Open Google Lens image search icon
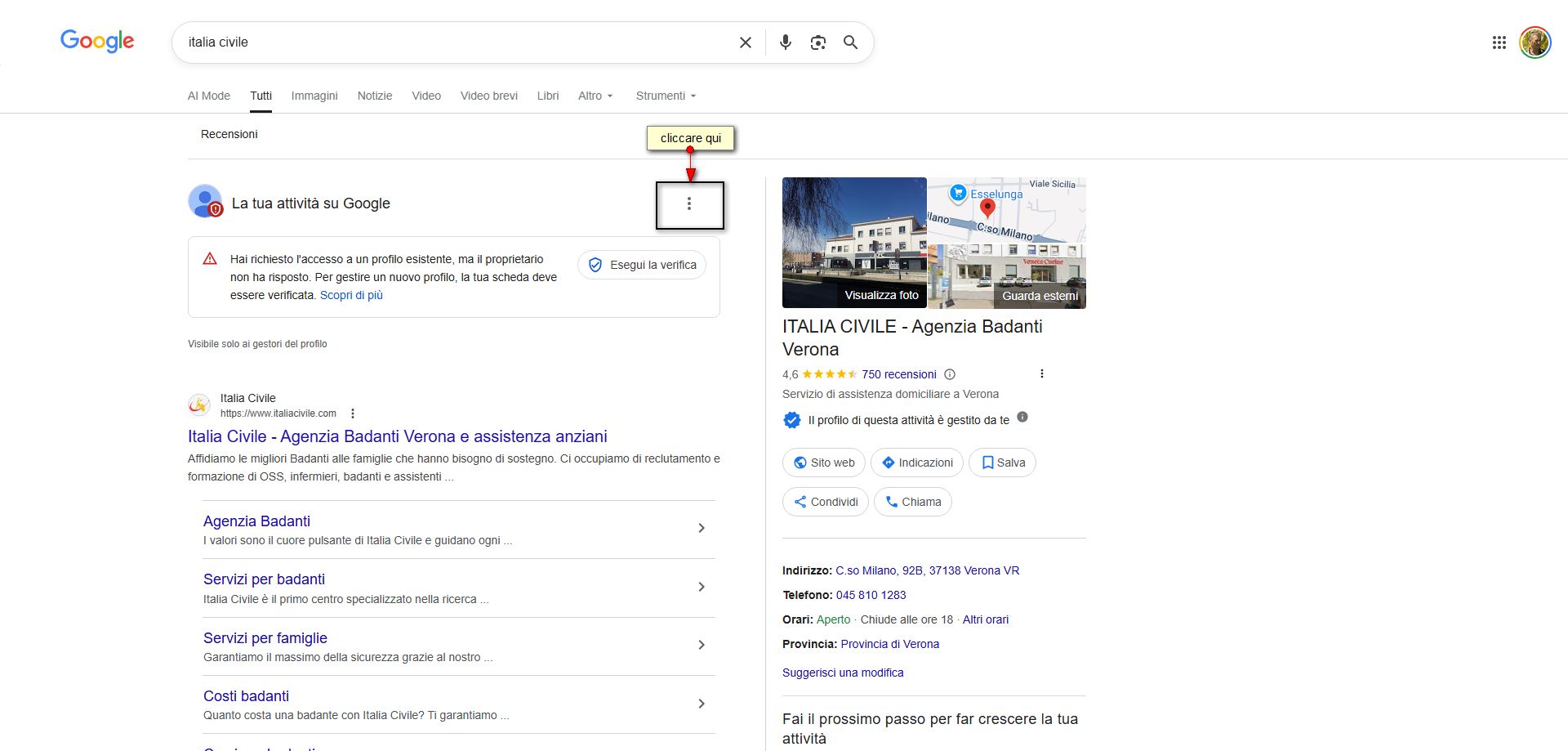 (x=817, y=42)
